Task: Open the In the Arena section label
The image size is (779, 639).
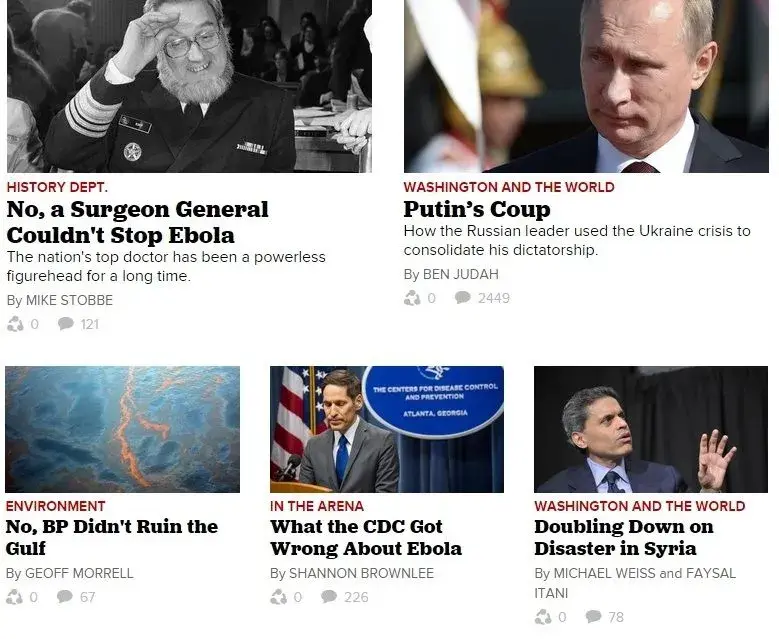Action: 316,506
